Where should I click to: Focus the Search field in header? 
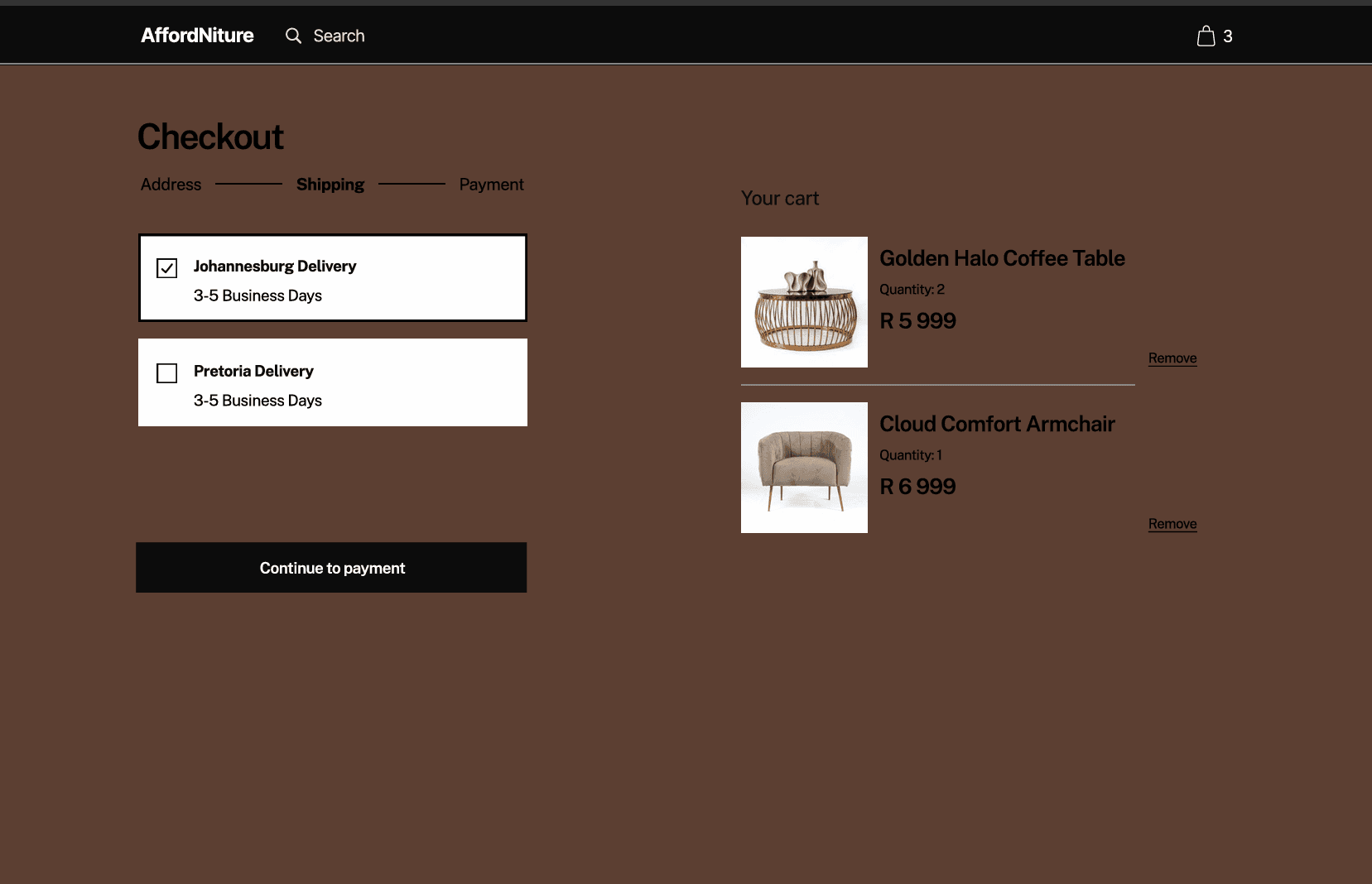[x=339, y=36]
